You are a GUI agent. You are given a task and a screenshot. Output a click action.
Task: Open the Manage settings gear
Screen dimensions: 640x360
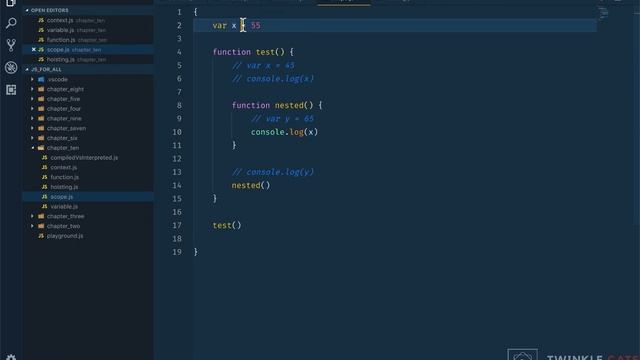pos(11,357)
